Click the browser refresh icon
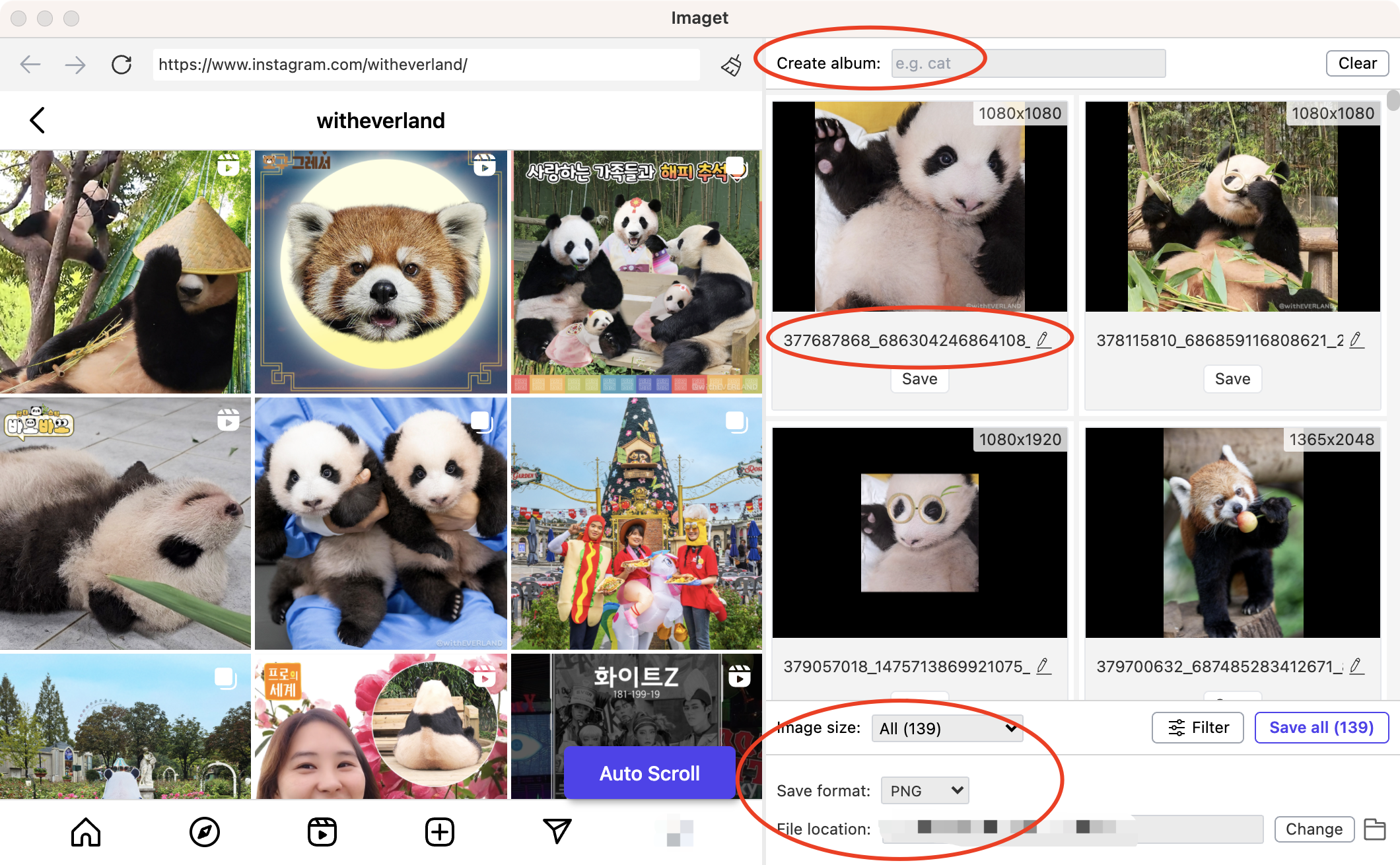Image resolution: width=1400 pixels, height=865 pixels. 121,64
